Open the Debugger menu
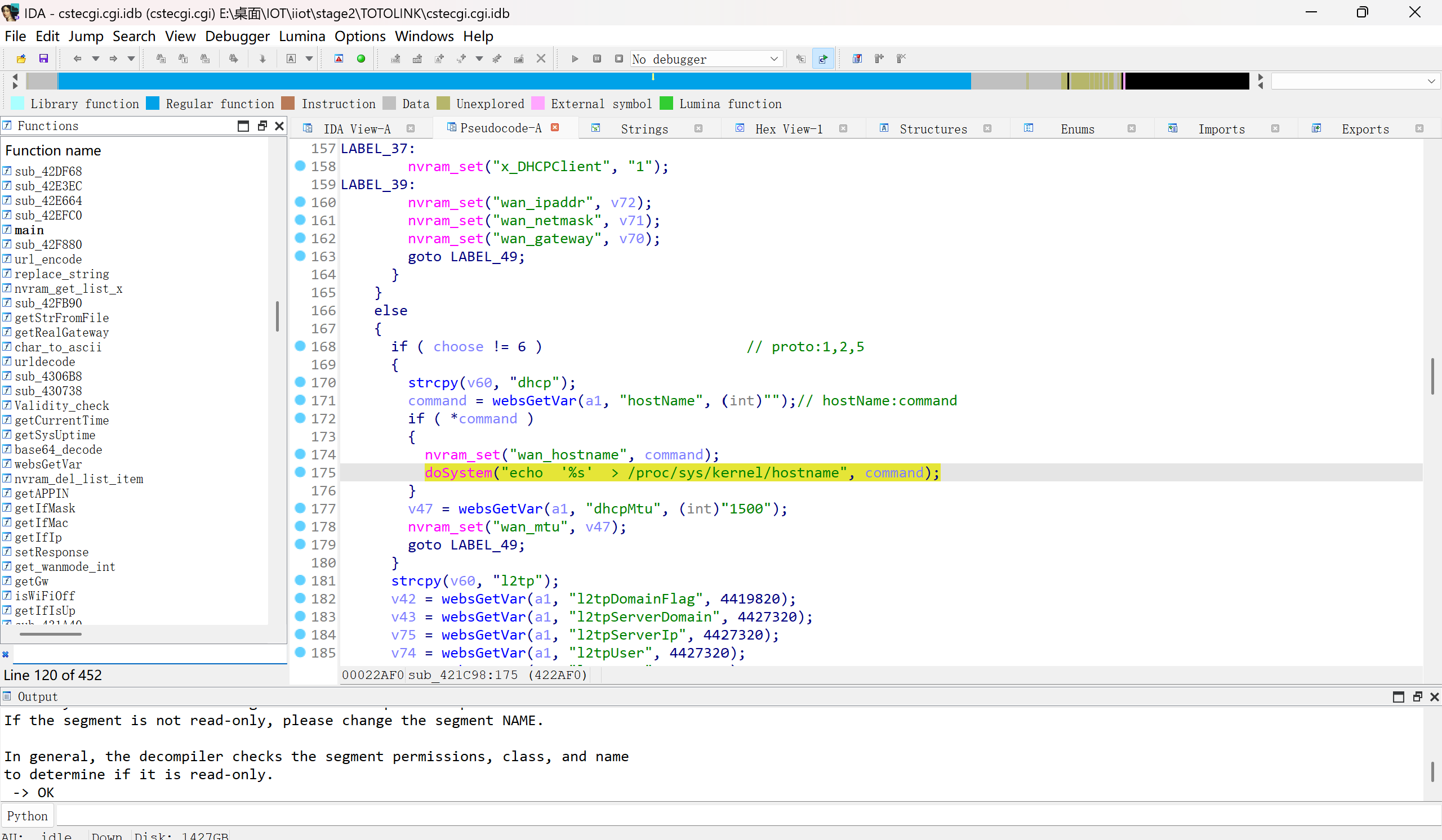 tap(237, 36)
